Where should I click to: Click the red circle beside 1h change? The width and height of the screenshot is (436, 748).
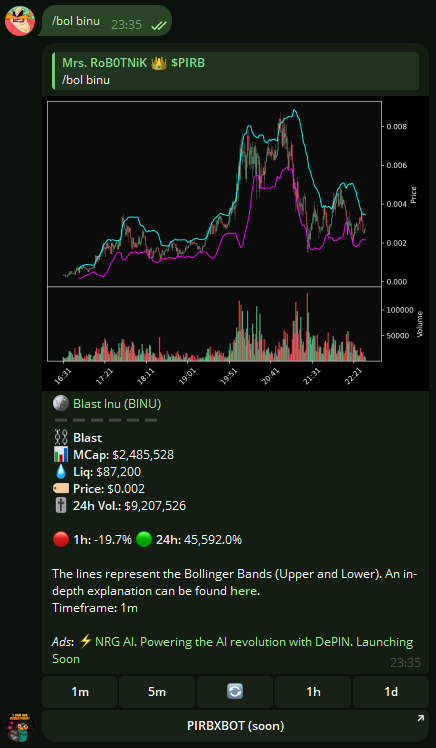pos(61,540)
